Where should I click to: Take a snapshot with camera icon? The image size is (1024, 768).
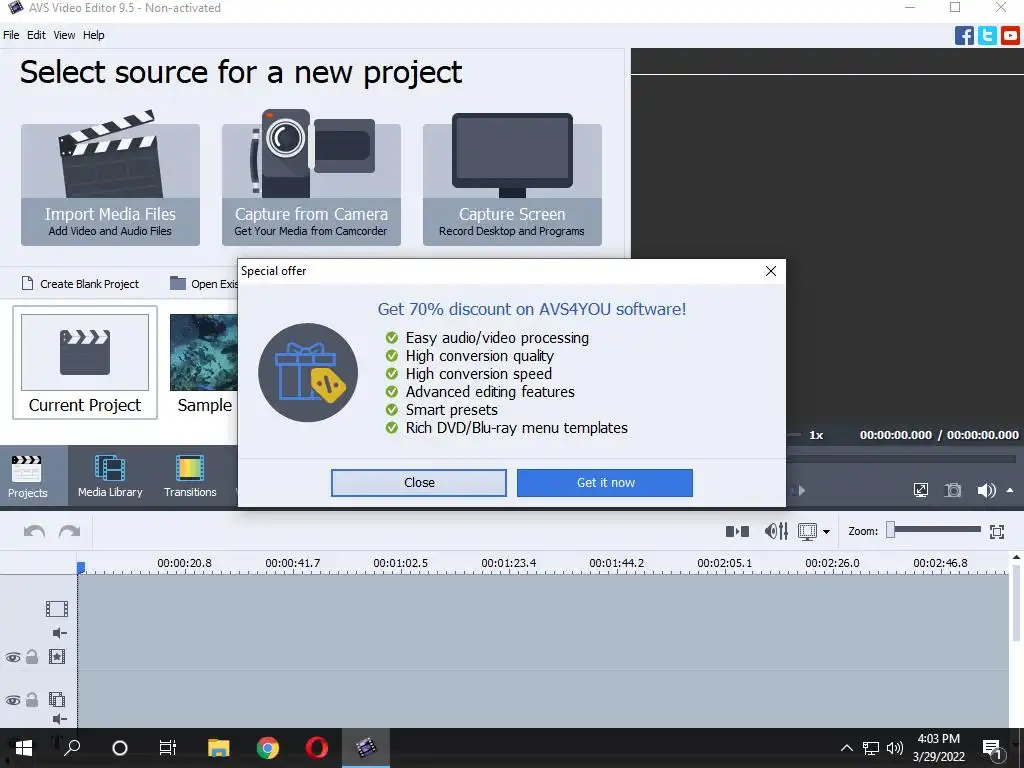pos(953,490)
